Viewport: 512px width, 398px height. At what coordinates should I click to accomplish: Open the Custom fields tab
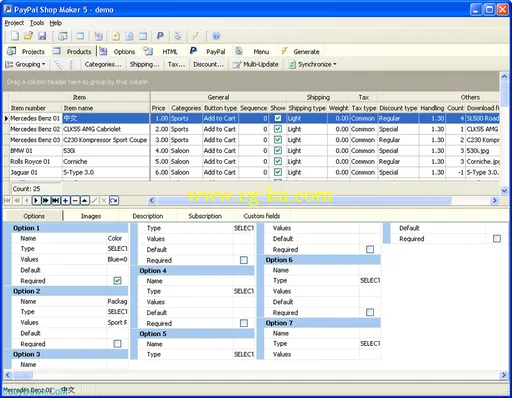tap(262, 216)
